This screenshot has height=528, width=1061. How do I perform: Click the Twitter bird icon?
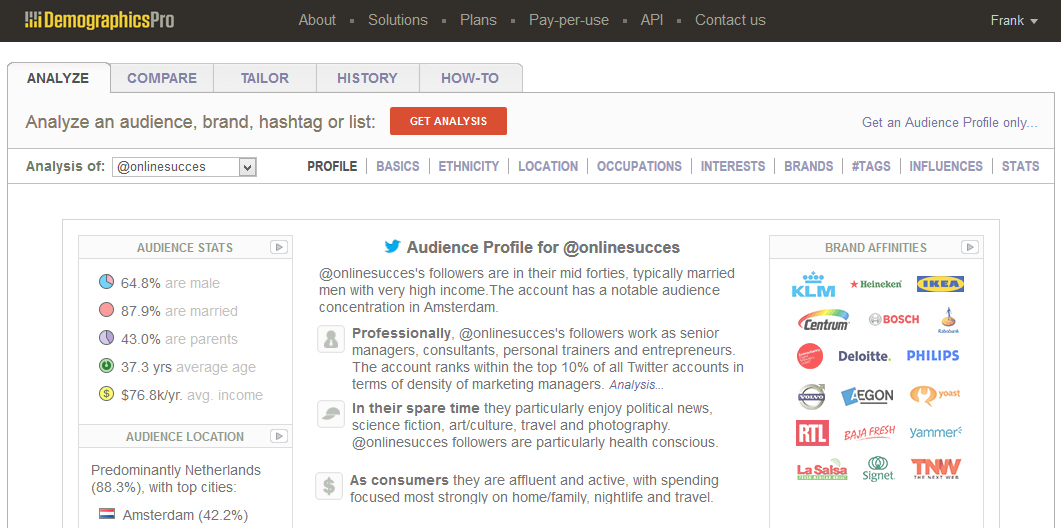tap(392, 246)
